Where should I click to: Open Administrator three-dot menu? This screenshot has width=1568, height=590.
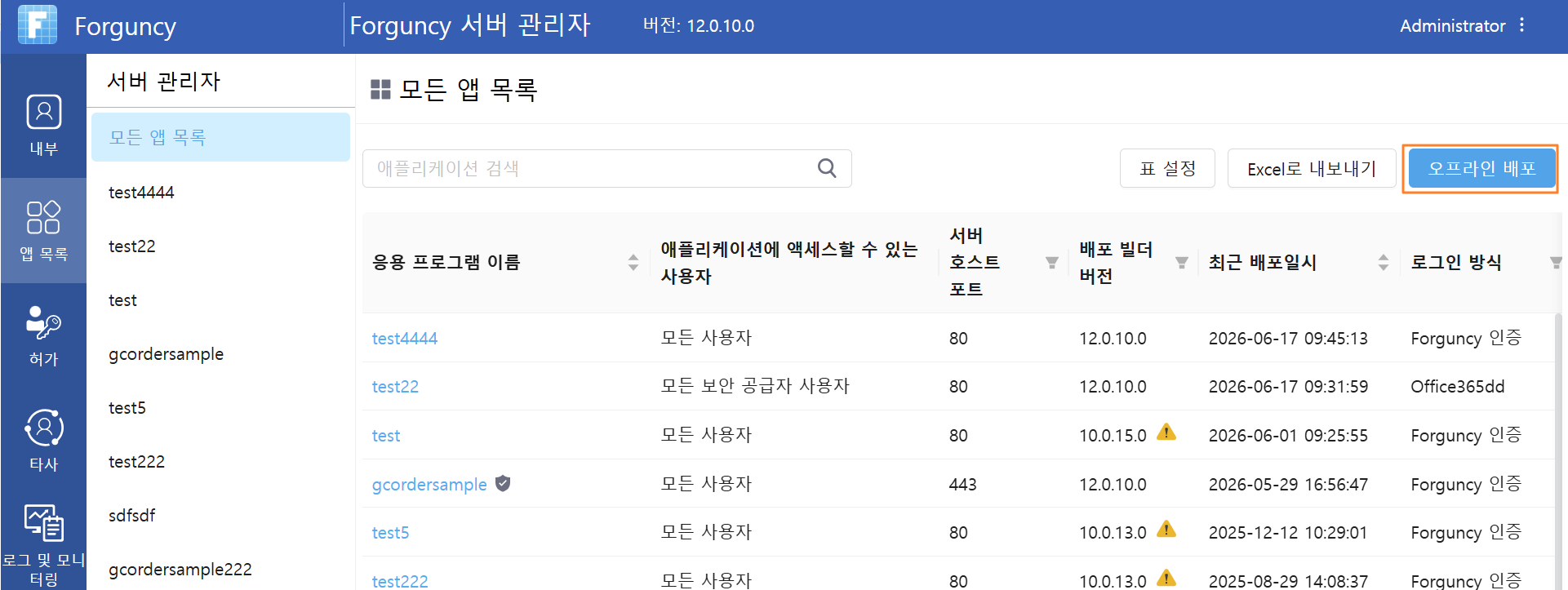[1521, 25]
